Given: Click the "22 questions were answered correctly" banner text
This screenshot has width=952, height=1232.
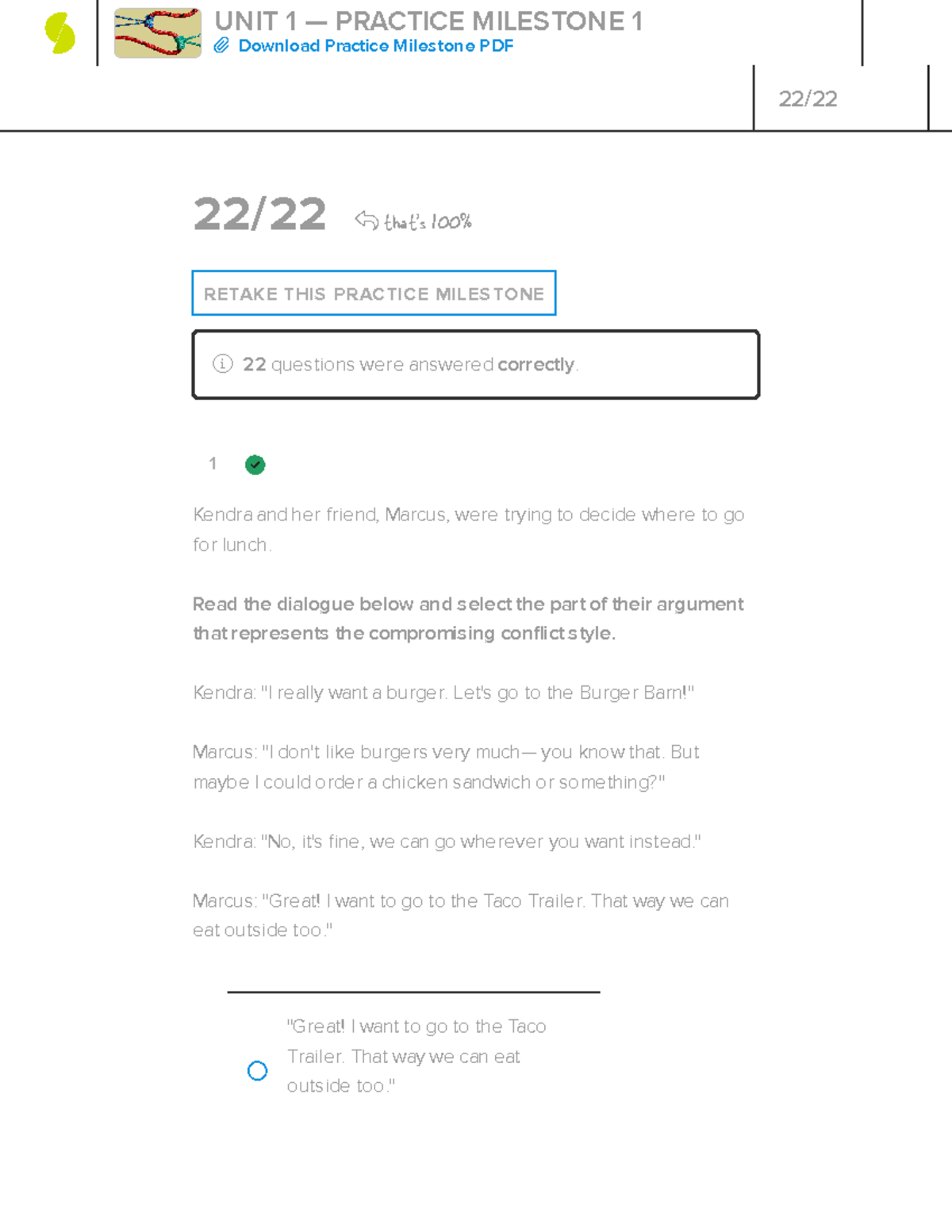Looking at the screenshot, I should coord(410,365).
